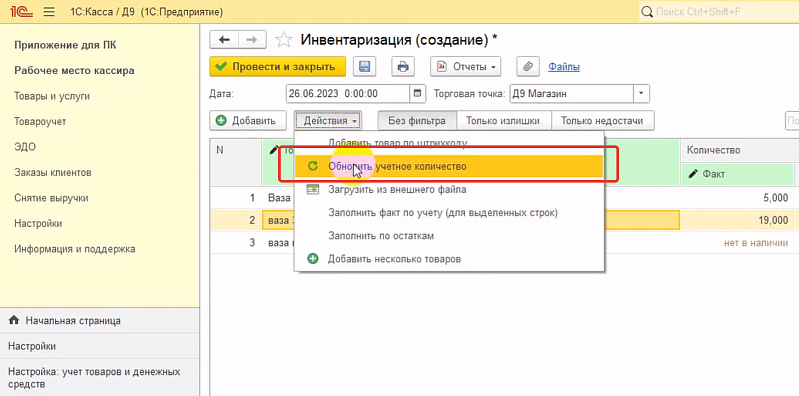
Task: Focus the global search field
Action: (726, 11)
